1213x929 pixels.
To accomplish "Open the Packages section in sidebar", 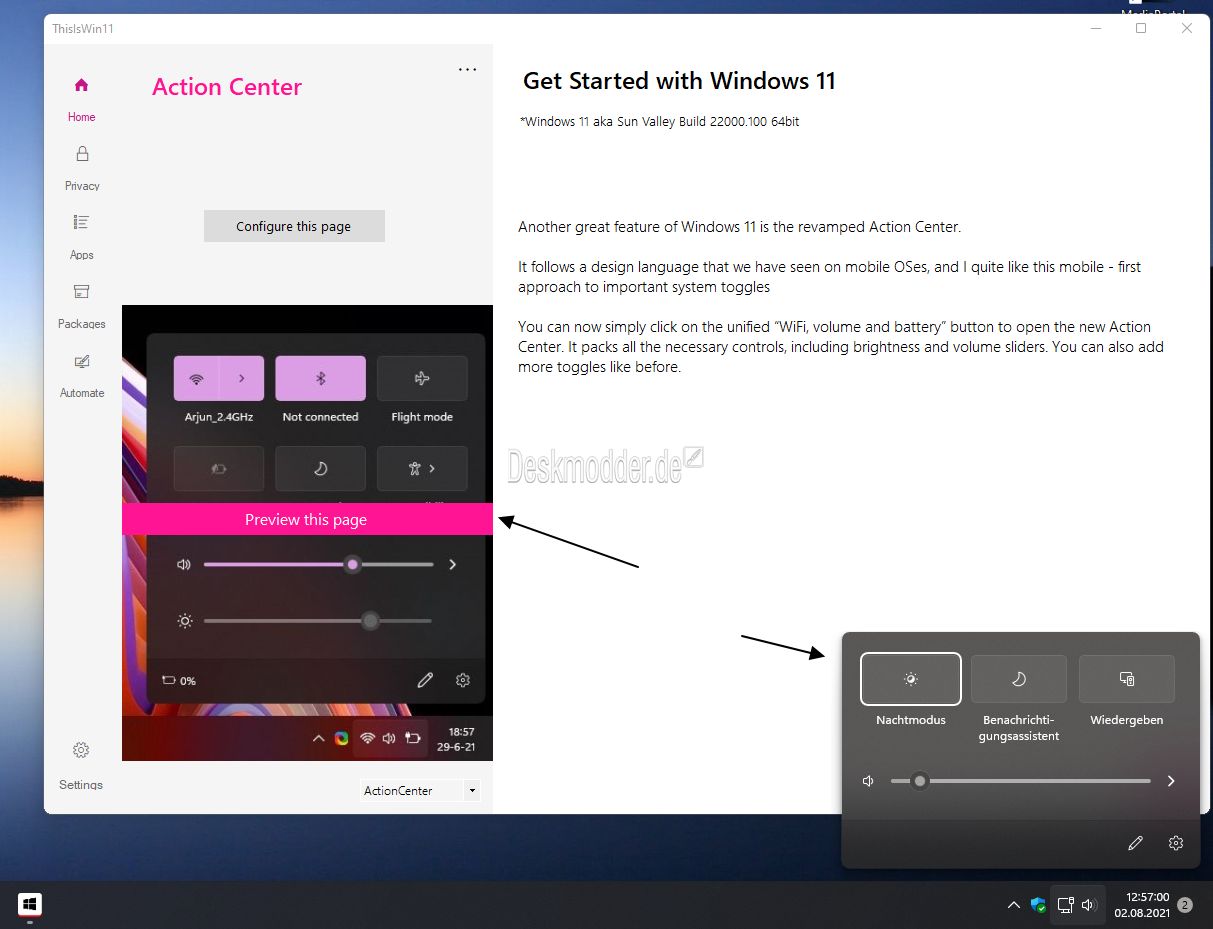I will coord(82,306).
